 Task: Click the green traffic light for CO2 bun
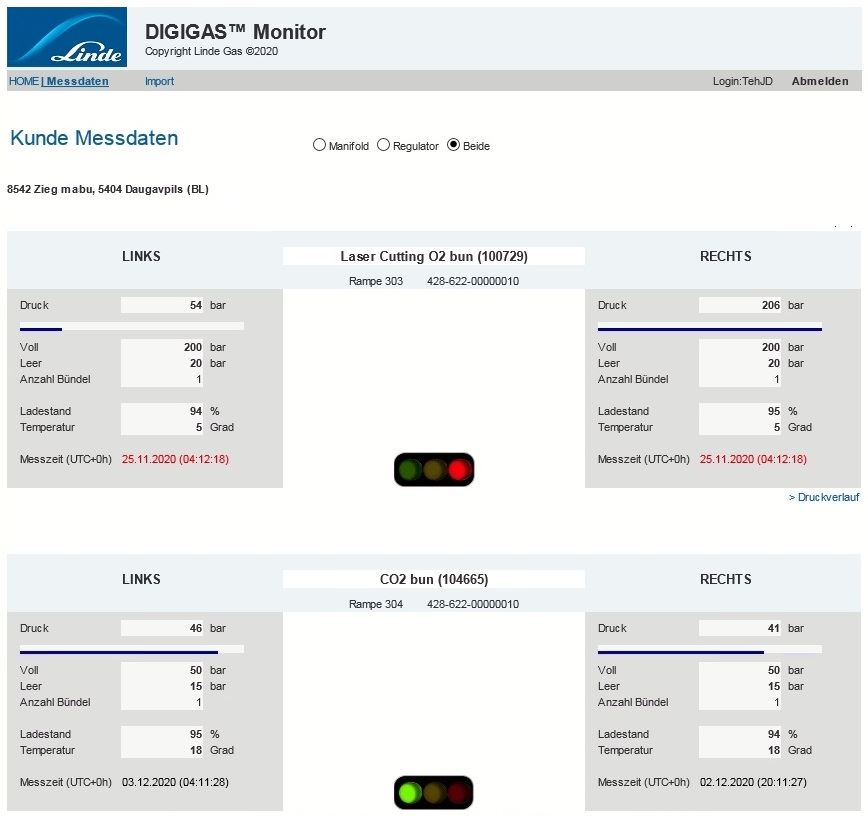(x=409, y=793)
